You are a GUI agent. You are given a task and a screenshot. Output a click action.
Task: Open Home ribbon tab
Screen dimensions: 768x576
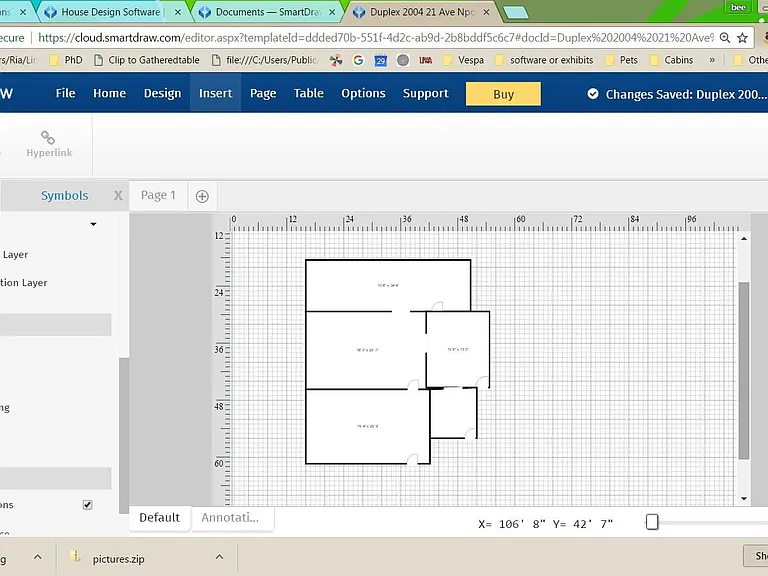click(109, 93)
